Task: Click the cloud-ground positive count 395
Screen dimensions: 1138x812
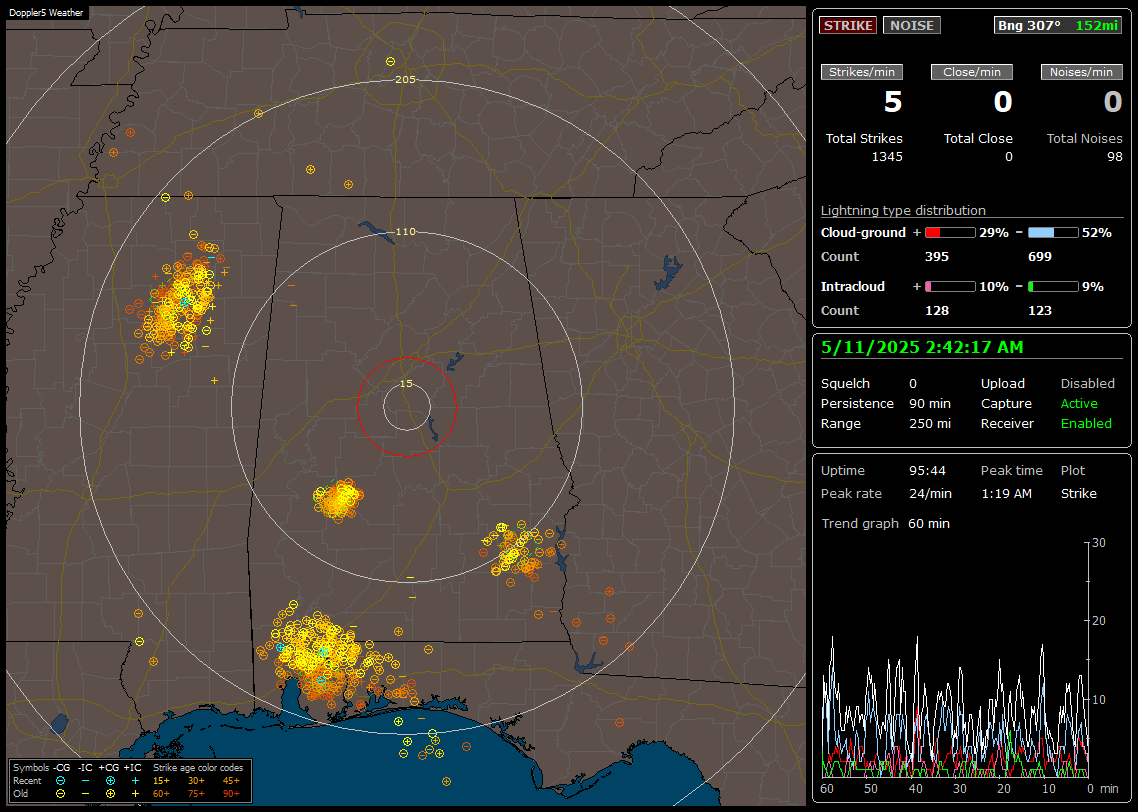Action: (x=937, y=257)
